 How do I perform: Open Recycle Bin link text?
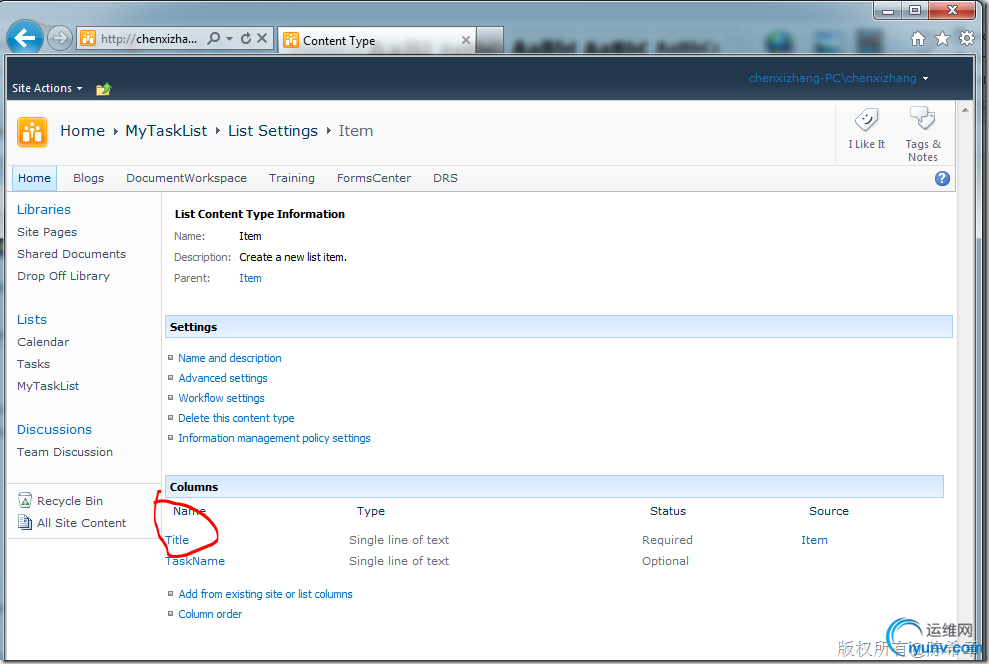pos(70,501)
